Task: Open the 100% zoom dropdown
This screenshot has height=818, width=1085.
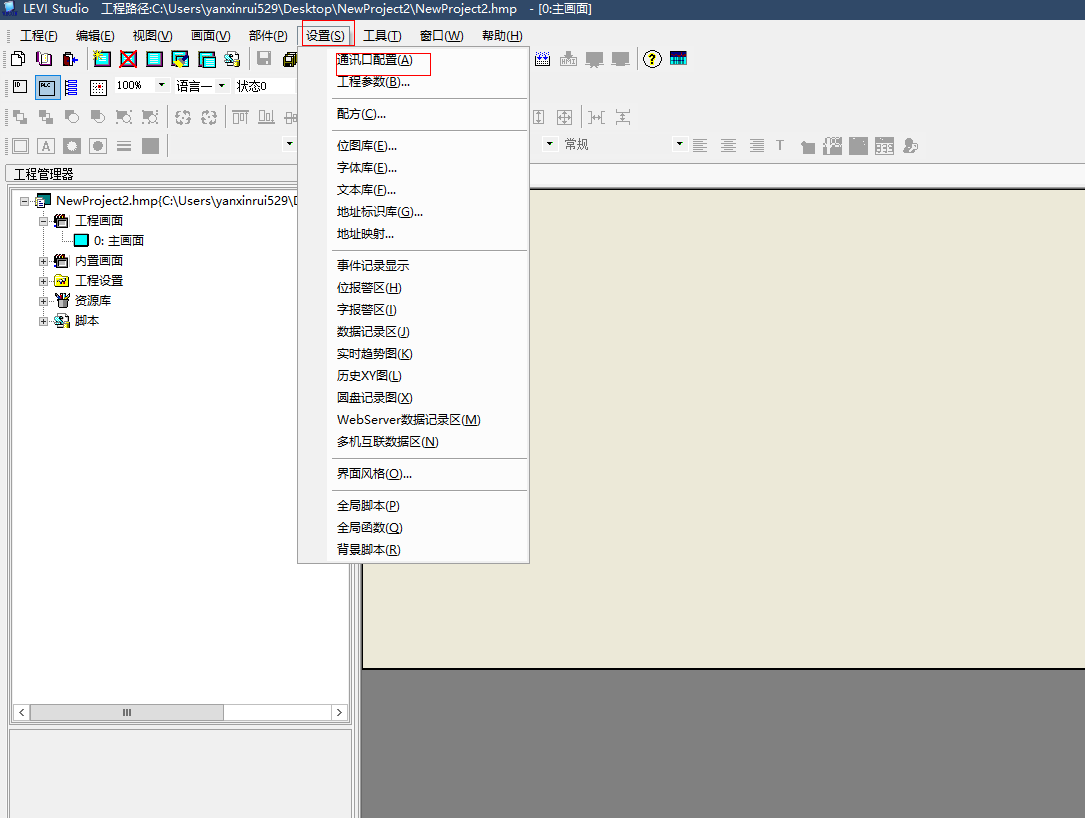Action: [x=162, y=85]
